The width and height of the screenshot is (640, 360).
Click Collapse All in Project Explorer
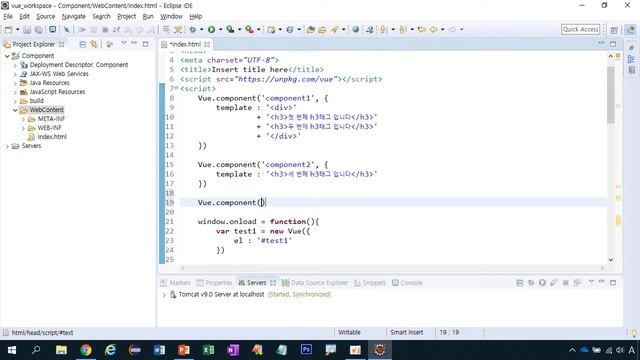coord(83,44)
